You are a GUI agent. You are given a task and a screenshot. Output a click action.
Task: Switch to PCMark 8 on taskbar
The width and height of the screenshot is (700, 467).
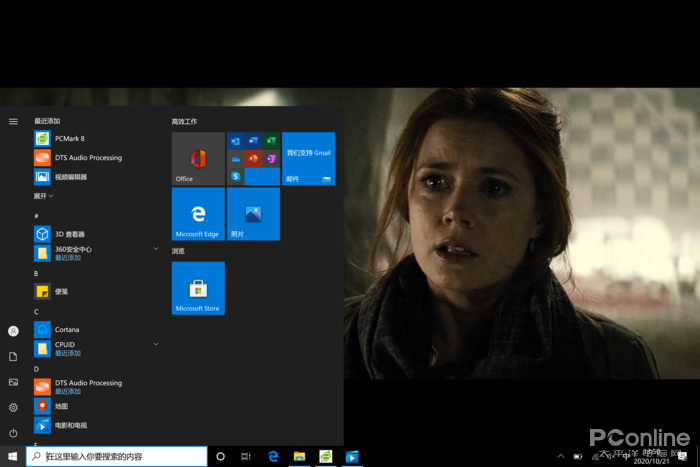pos(325,456)
